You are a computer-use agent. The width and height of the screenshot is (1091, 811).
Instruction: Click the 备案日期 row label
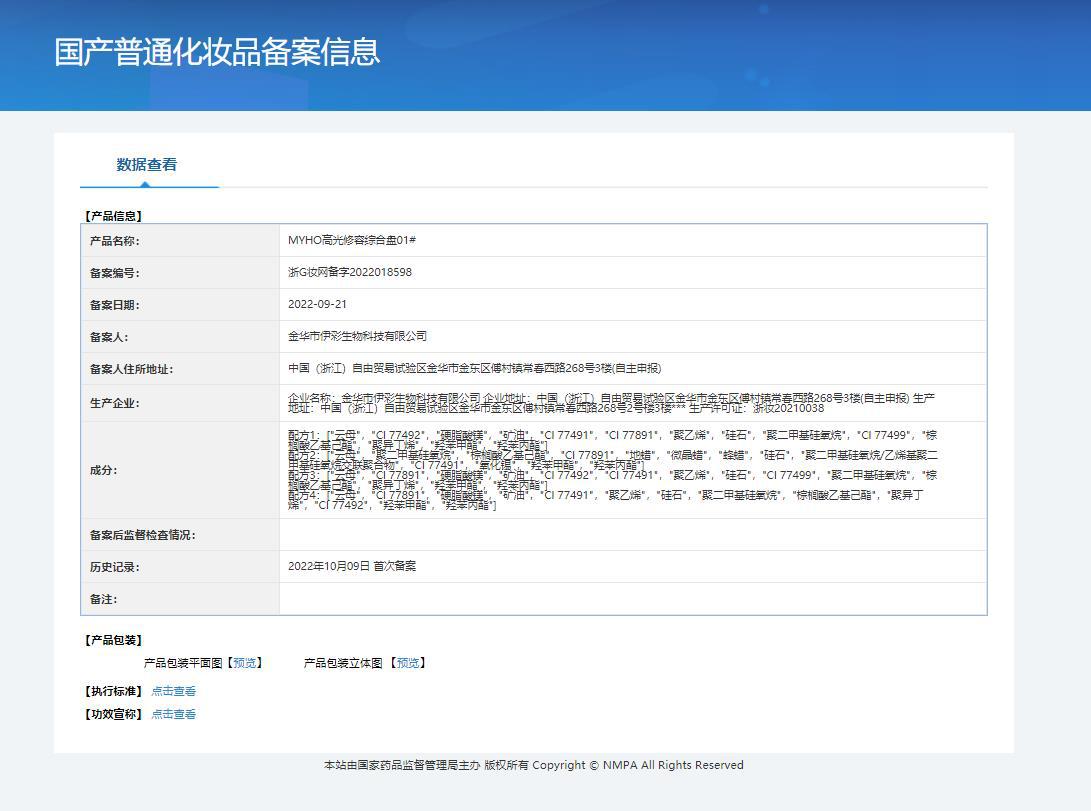tap(115, 305)
